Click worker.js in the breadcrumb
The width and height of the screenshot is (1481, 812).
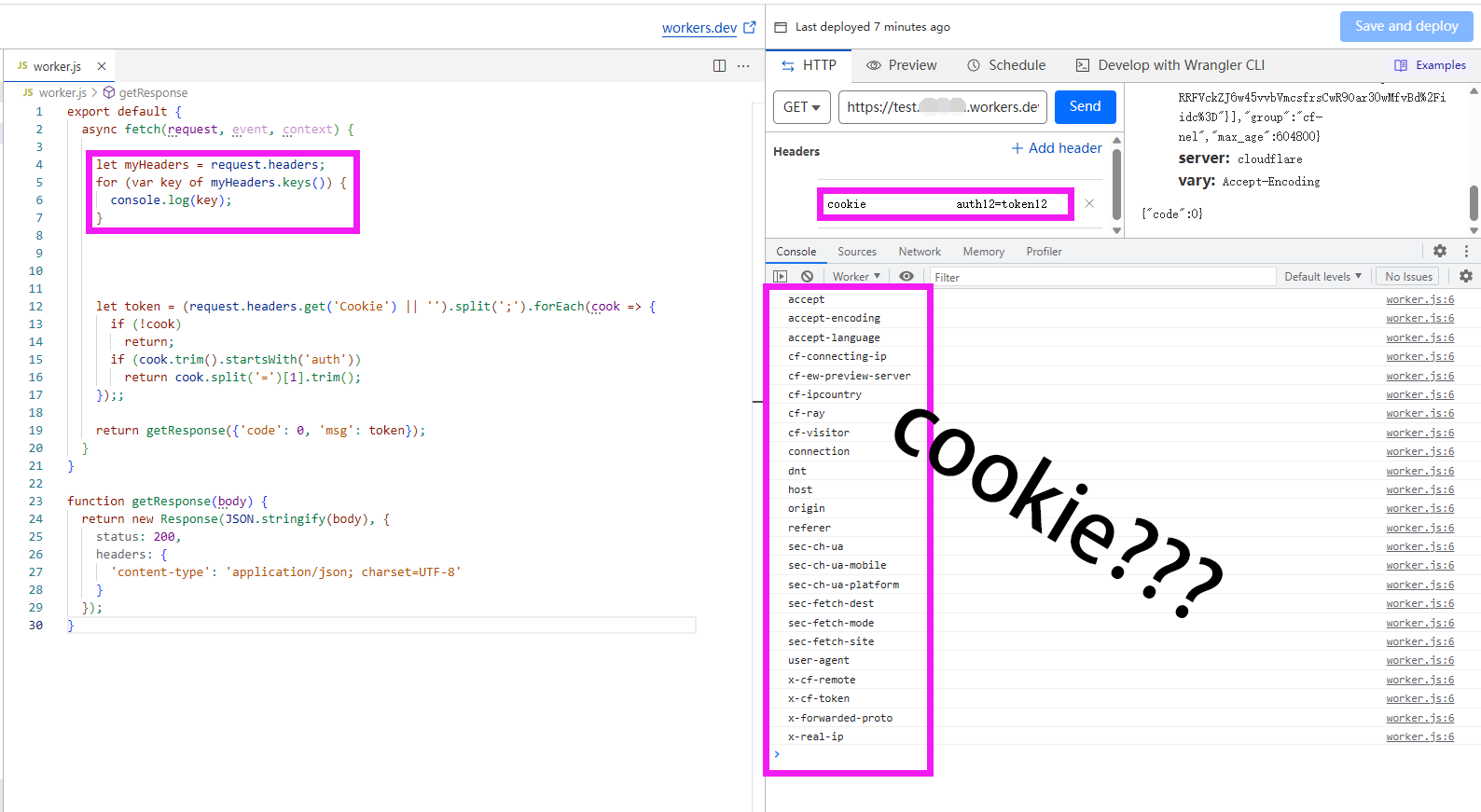[x=62, y=92]
